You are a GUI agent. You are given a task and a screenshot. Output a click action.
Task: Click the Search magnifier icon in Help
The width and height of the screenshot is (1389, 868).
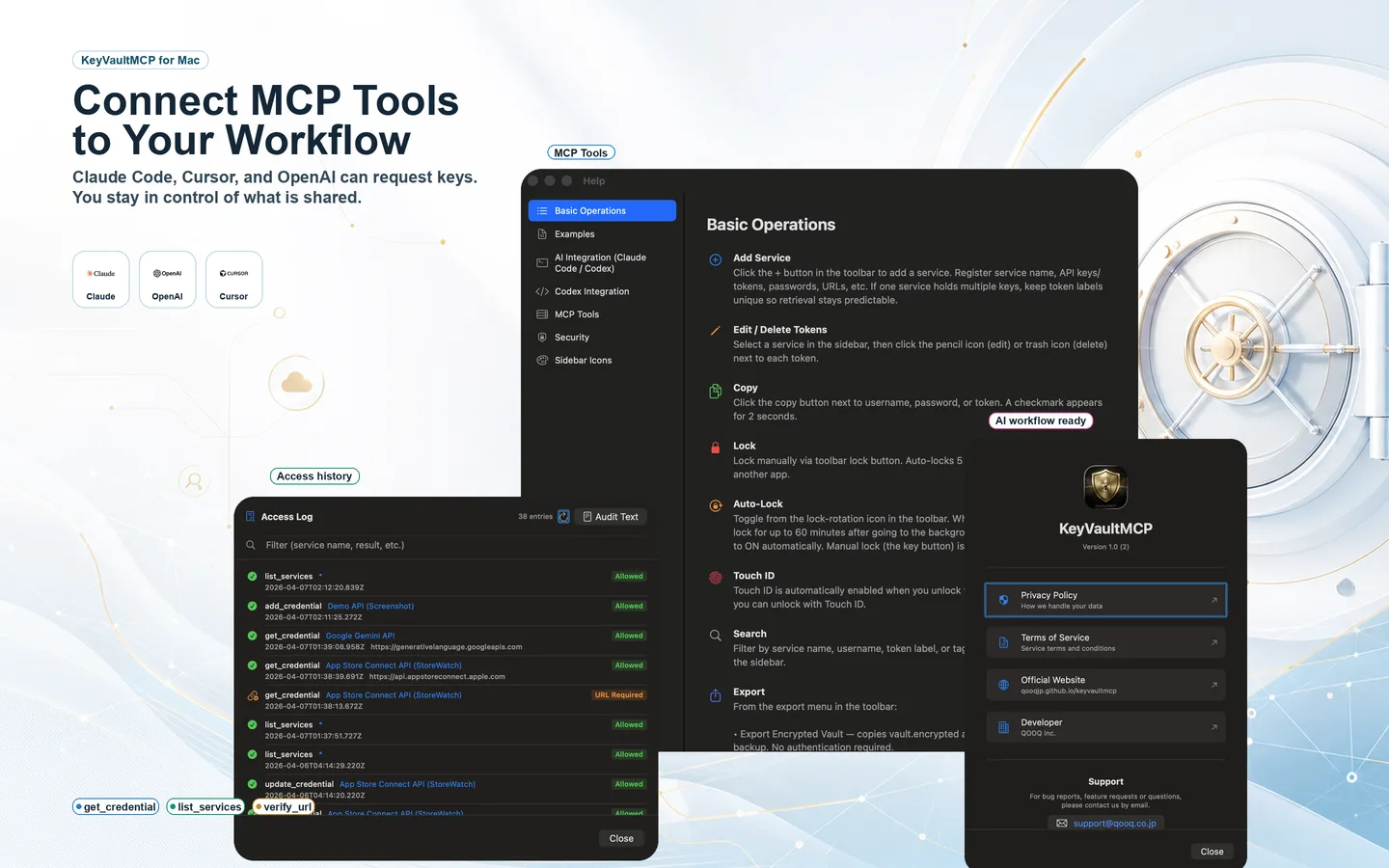[716, 636]
